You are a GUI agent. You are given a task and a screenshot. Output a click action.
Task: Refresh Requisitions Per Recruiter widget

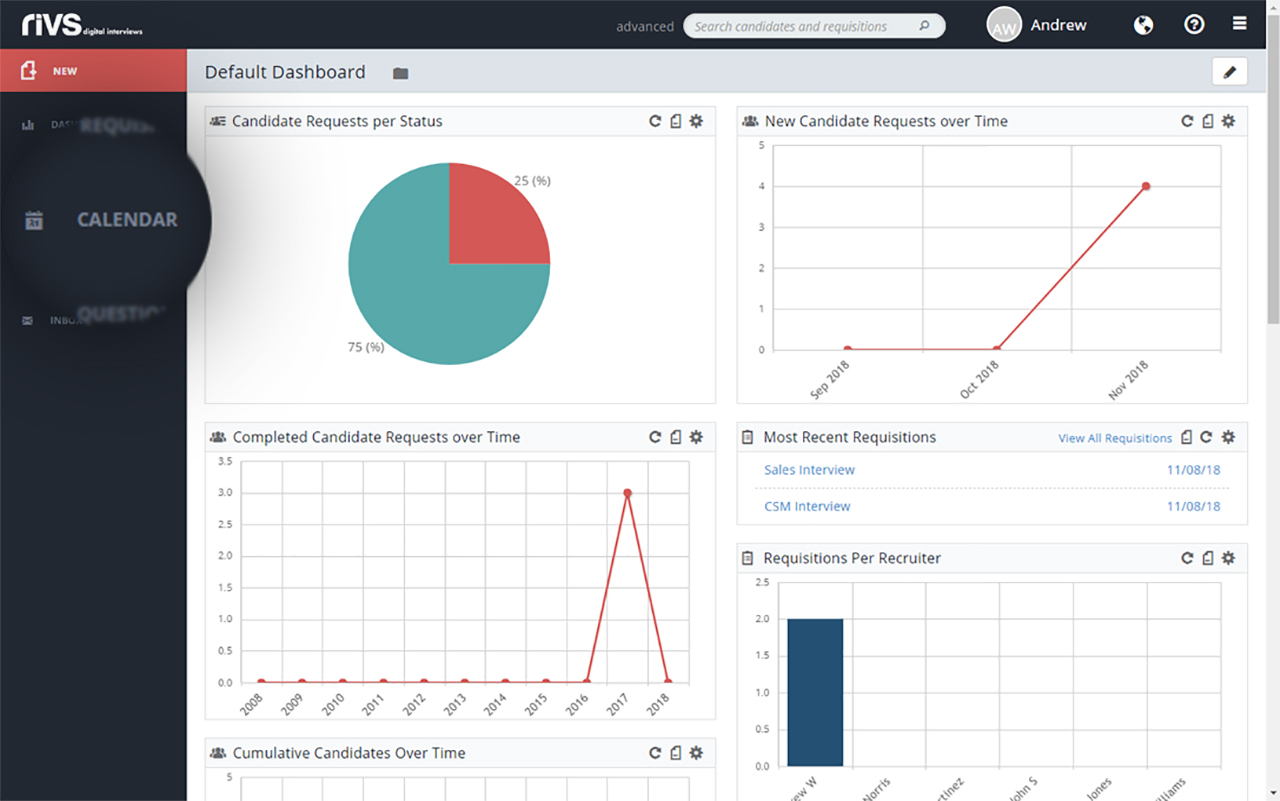pos(1187,558)
